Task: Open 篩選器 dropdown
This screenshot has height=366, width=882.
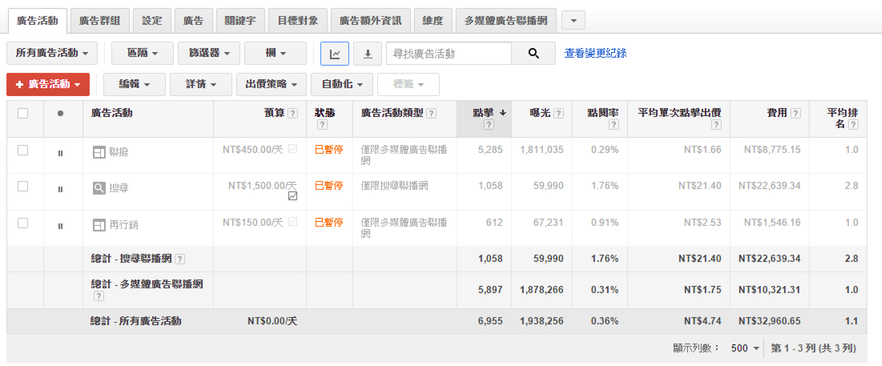Action: 209,53
